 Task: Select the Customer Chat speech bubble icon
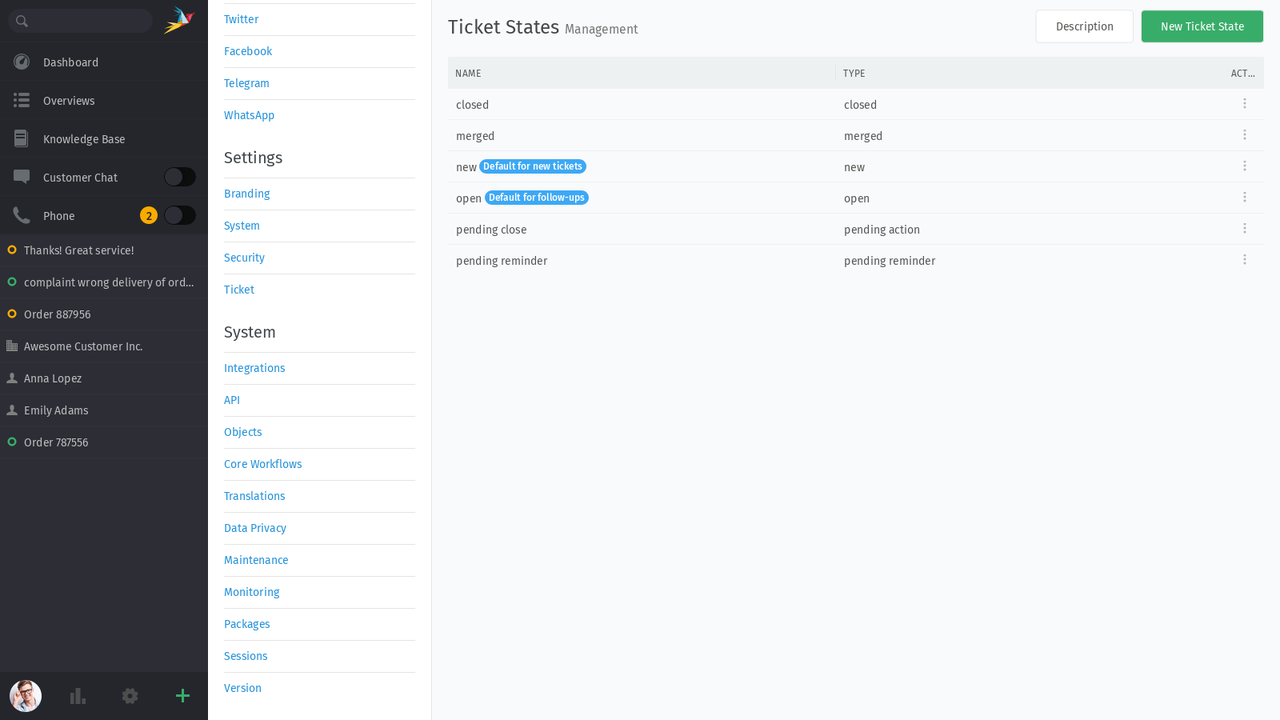coord(20,177)
